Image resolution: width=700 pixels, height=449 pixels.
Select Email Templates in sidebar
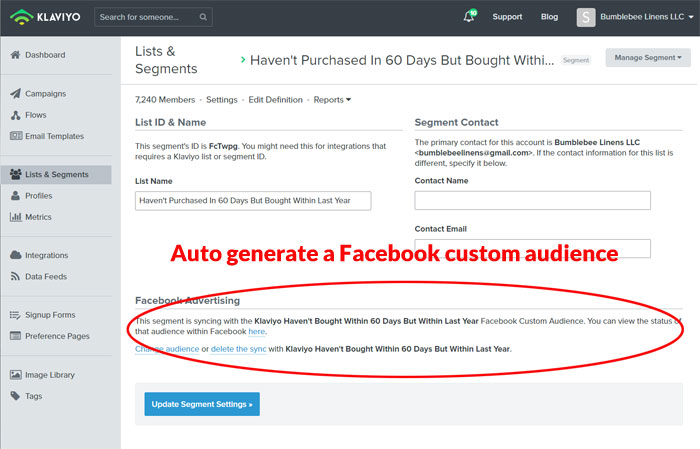(54, 136)
